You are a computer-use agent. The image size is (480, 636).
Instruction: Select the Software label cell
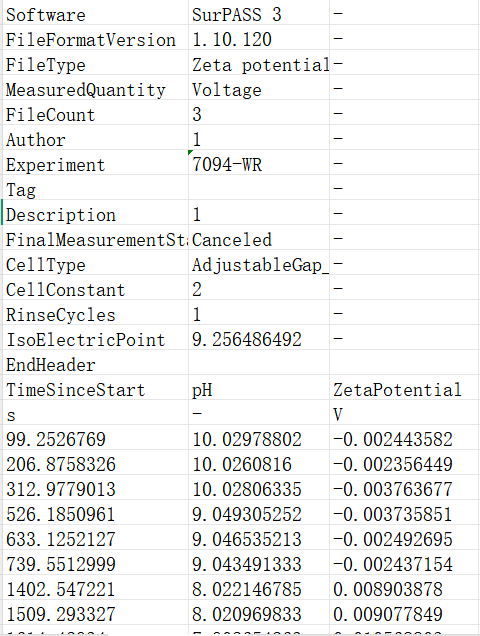coord(95,13)
